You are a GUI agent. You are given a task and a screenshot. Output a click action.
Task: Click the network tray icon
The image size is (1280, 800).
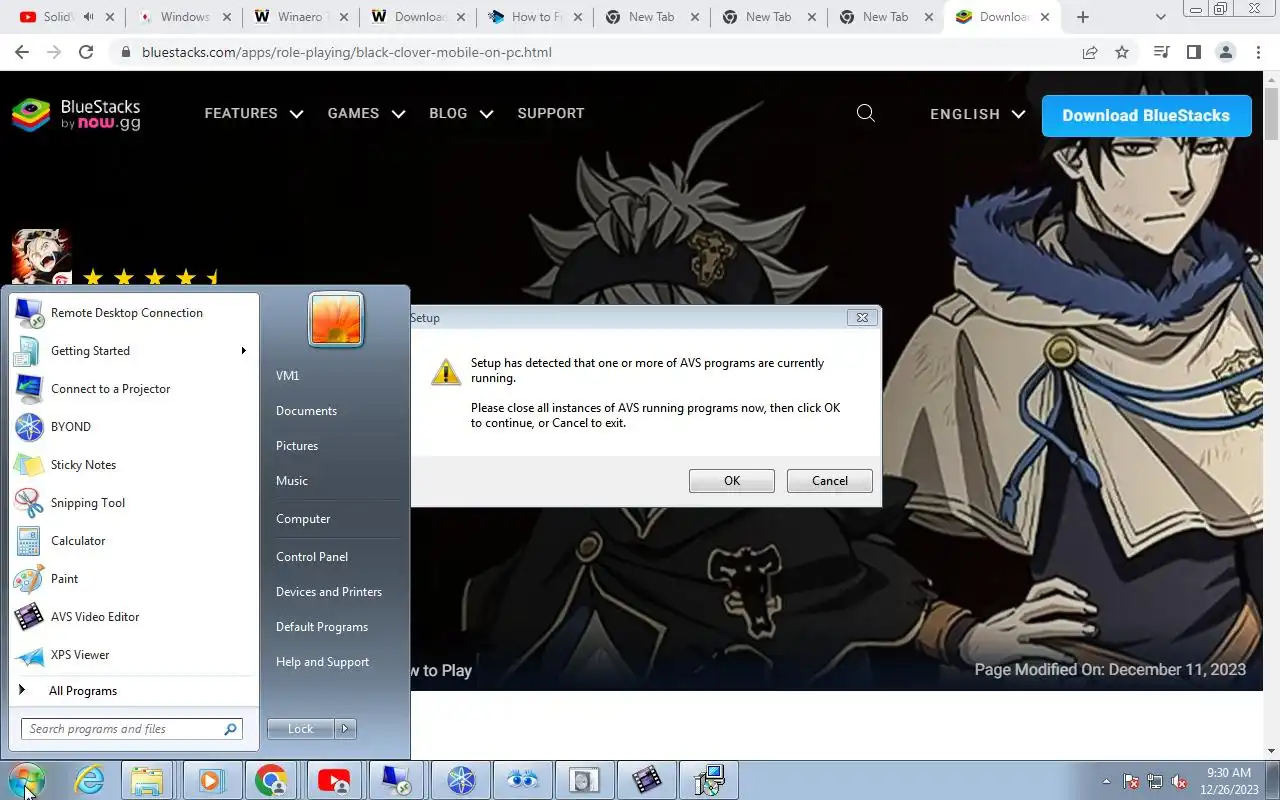pos(1155,781)
